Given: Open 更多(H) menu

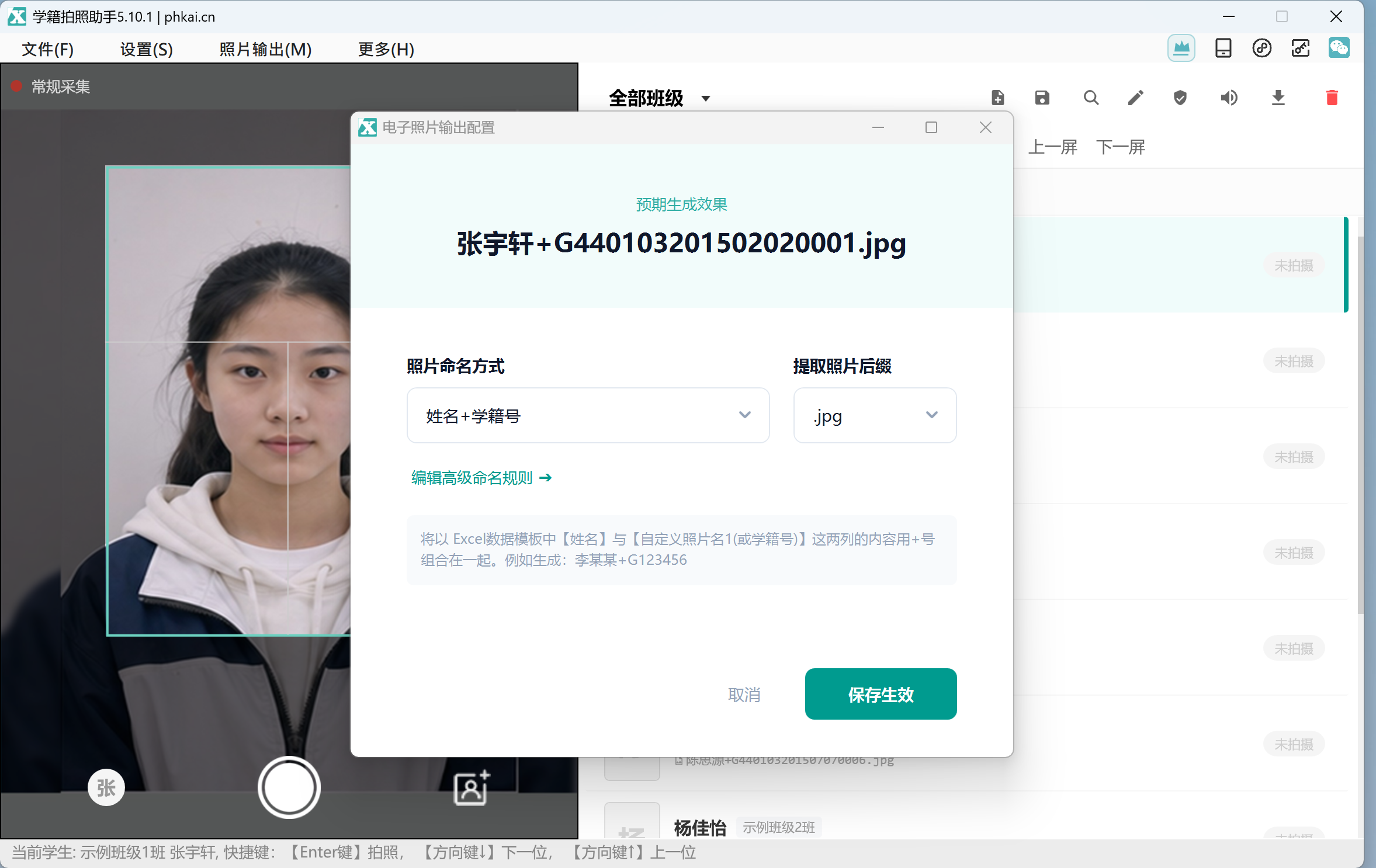Looking at the screenshot, I should point(386,49).
